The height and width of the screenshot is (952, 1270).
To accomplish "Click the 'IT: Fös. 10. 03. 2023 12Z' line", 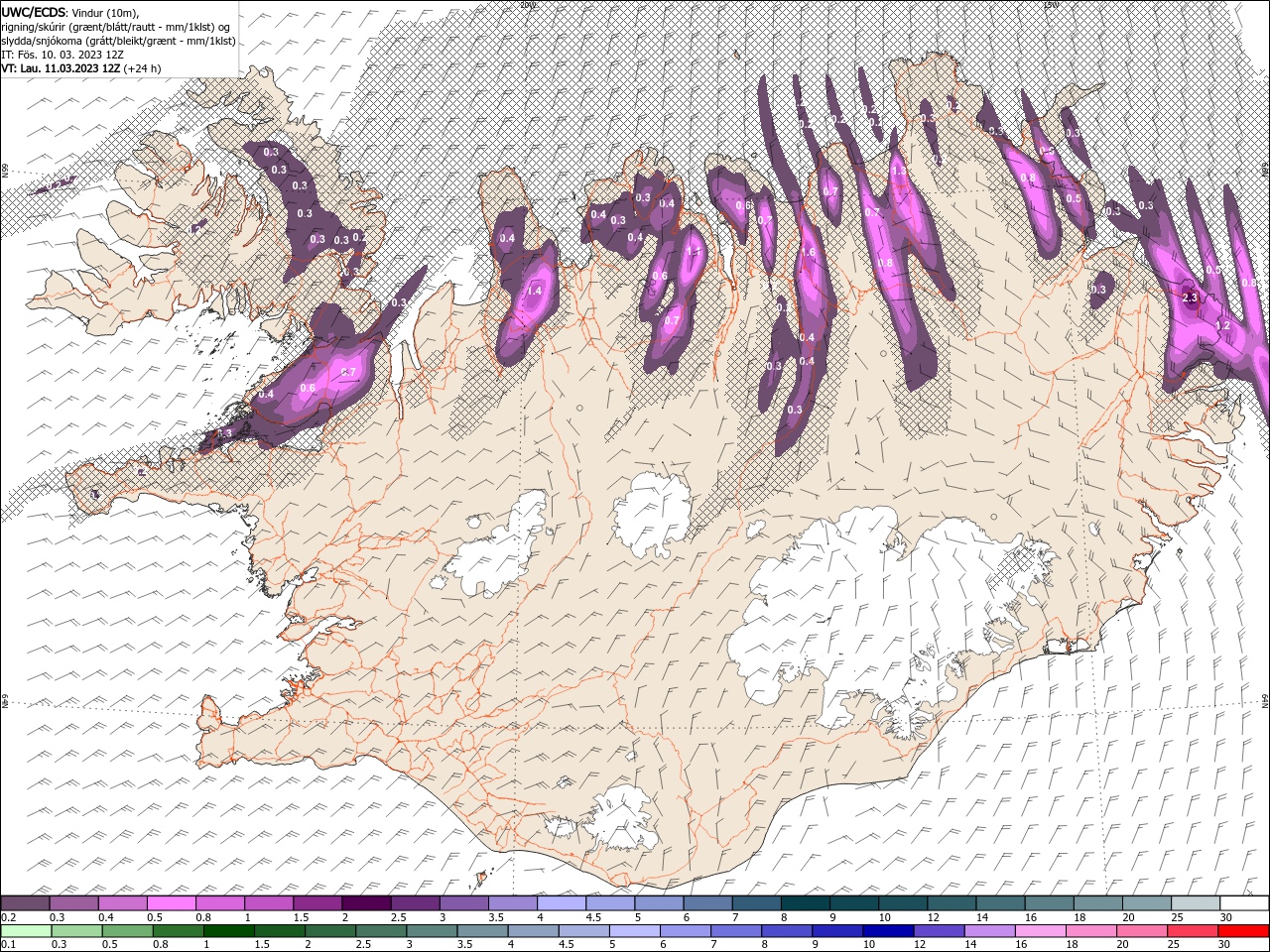I will point(62,55).
